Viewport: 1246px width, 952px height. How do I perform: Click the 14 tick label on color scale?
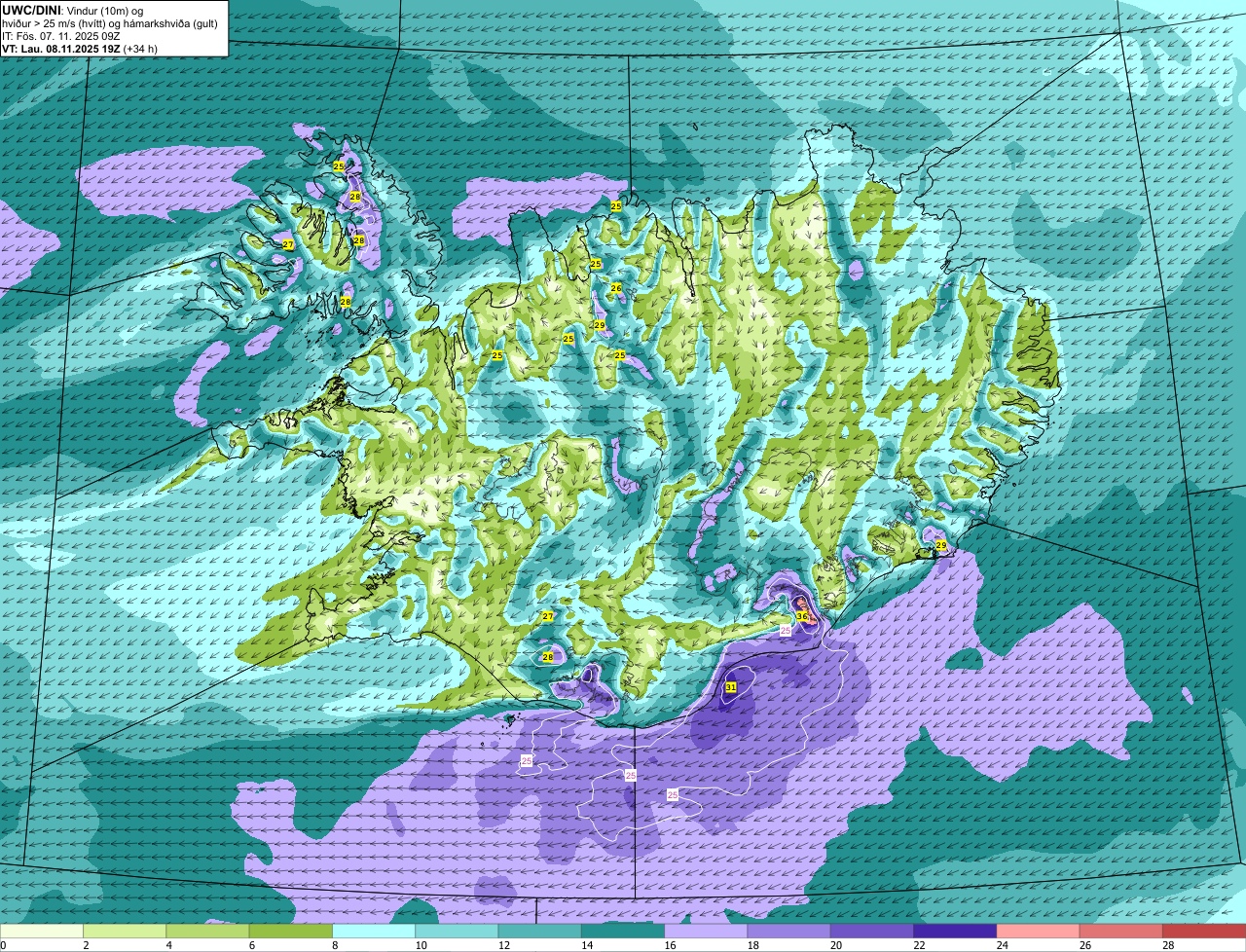pyautogui.click(x=586, y=945)
